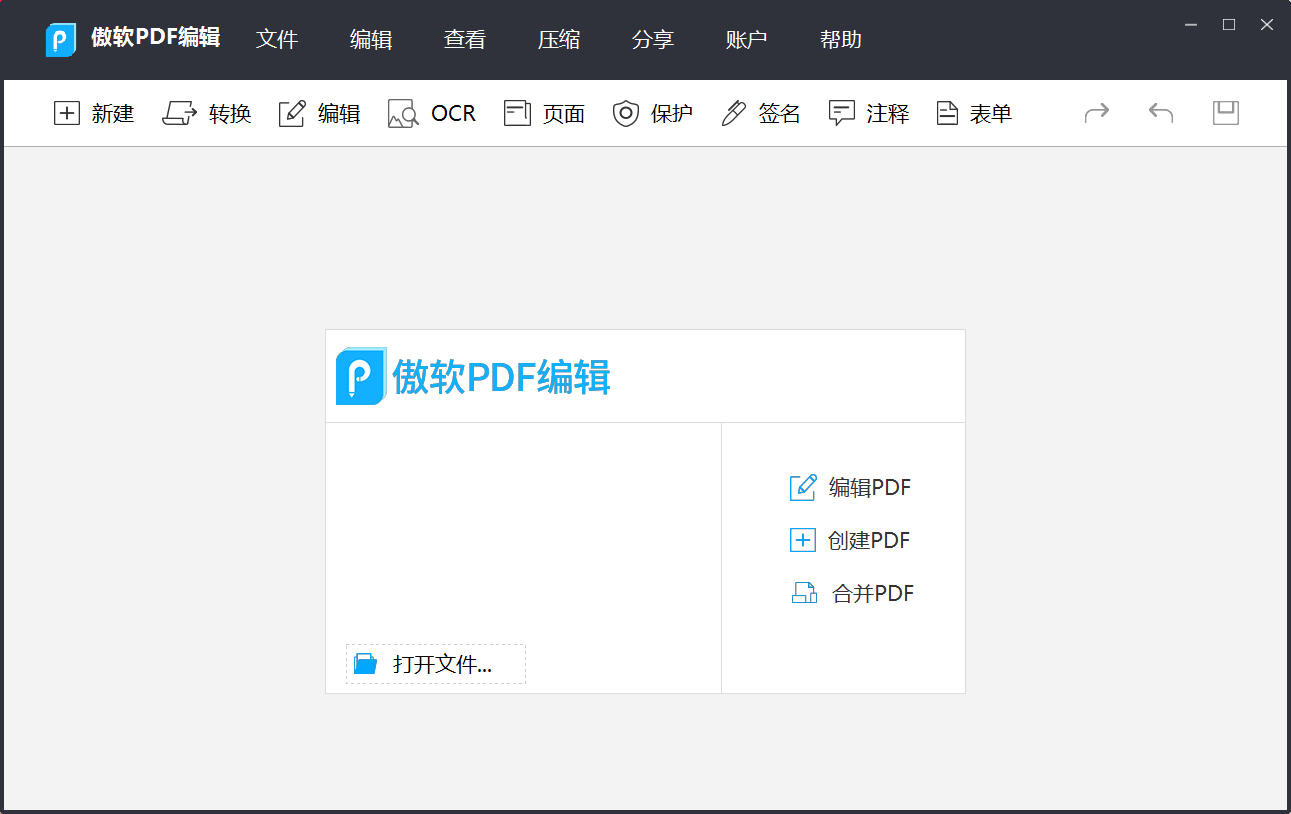The height and width of the screenshot is (814, 1291).
Task: Click the 注释 comment bubble icon
Action: (x=842, y=113)
